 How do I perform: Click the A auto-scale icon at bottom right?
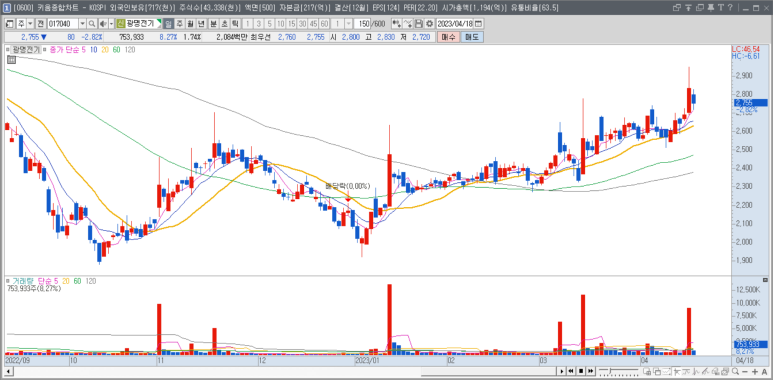coord(765,371)
